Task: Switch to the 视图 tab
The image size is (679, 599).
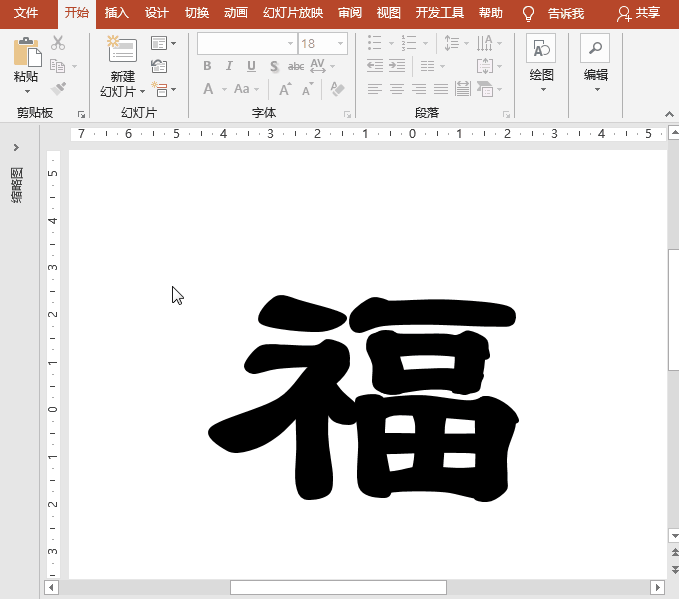Action: [389, 13]
